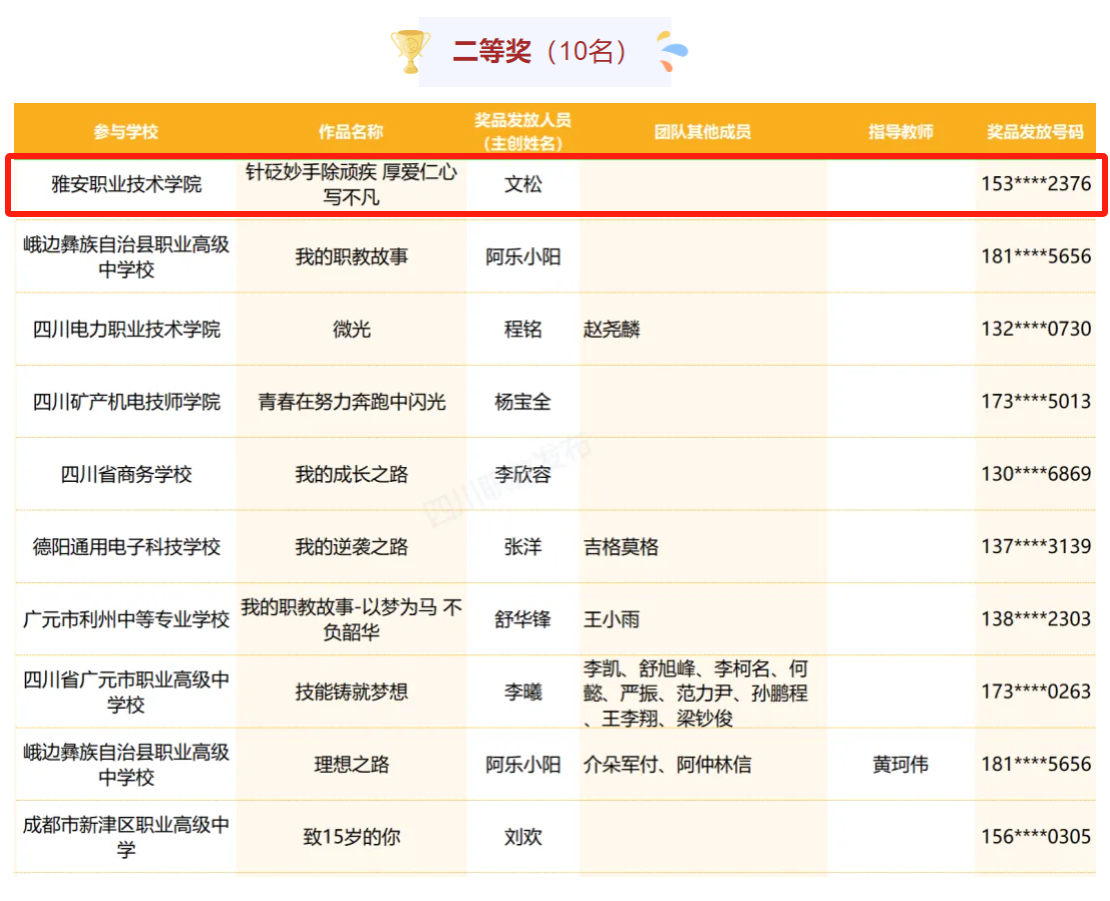
Task: Select the 奖品发放号码 column header
Action: (1035, 132)
